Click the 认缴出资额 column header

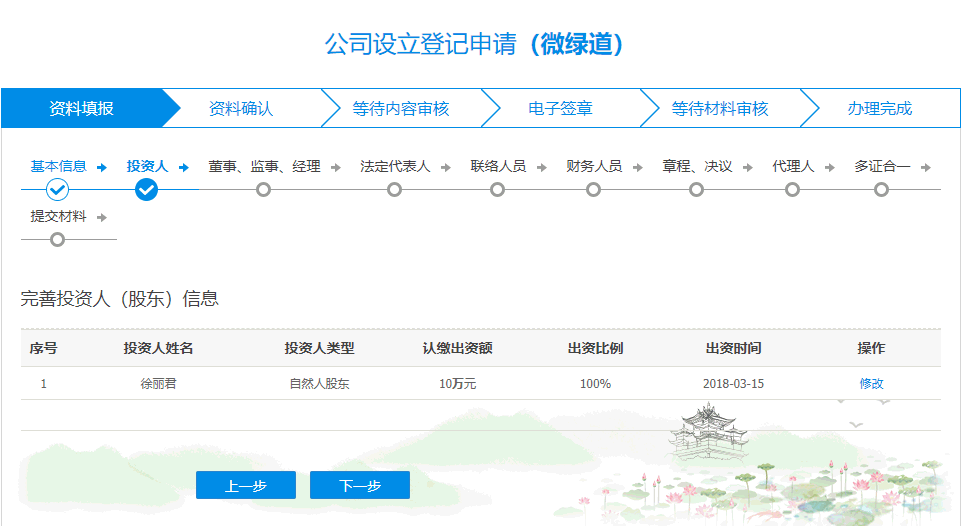coord(458,348)
